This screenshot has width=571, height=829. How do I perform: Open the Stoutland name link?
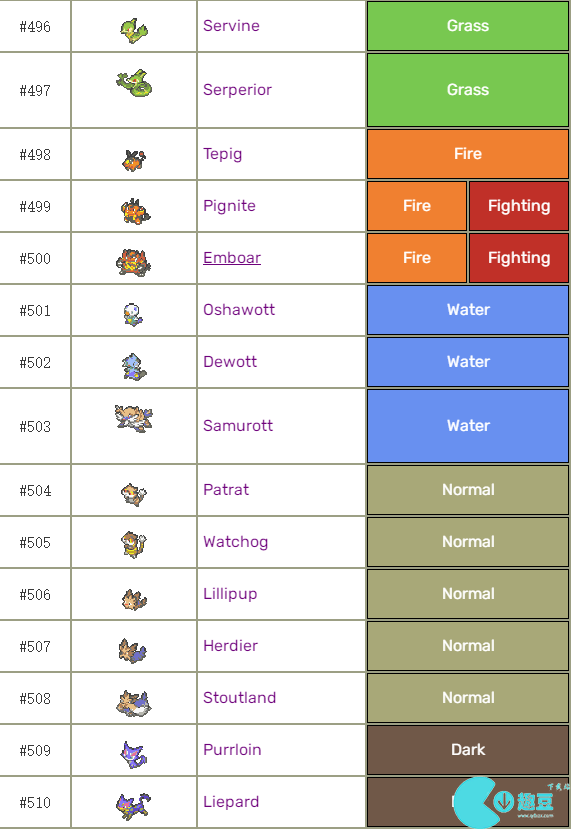tap(239, 697)
